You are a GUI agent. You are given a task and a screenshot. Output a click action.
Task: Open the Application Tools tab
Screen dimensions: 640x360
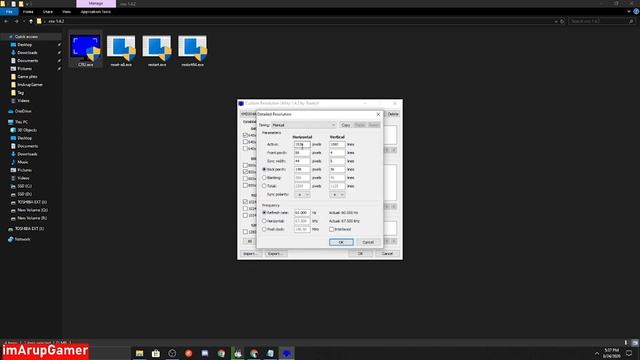click(x=96, y=12)
